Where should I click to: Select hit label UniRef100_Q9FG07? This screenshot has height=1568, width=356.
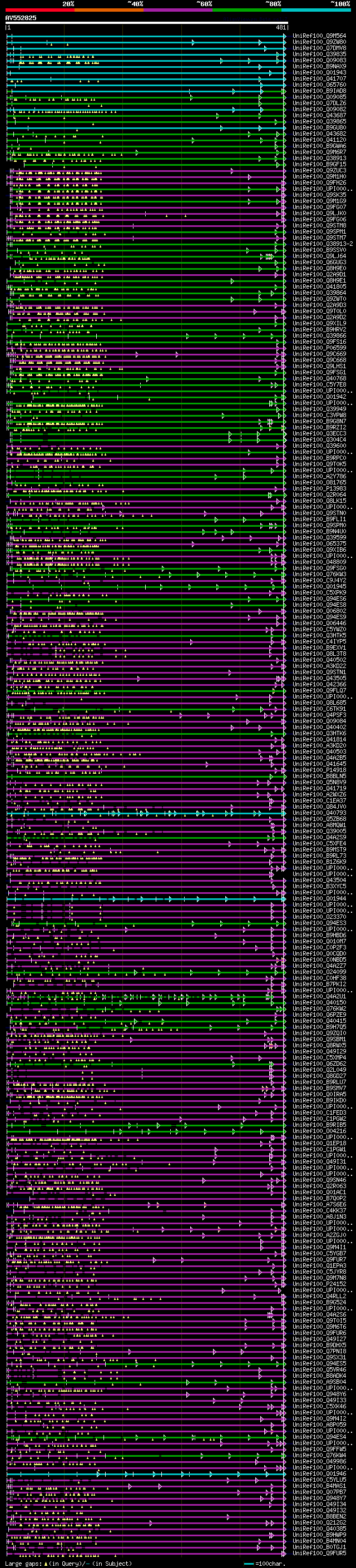pos(319,207)
